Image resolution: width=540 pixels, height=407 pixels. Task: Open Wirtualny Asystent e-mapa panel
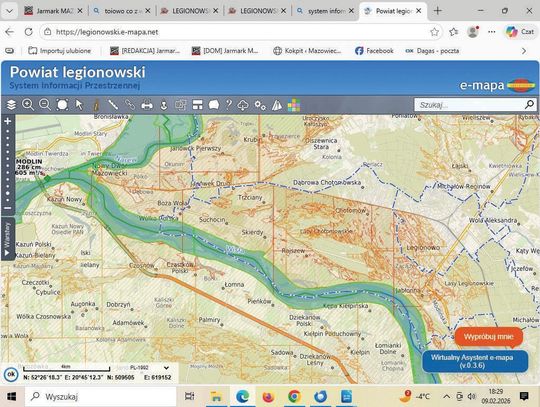pyautogui.click(x=475, y=361)
